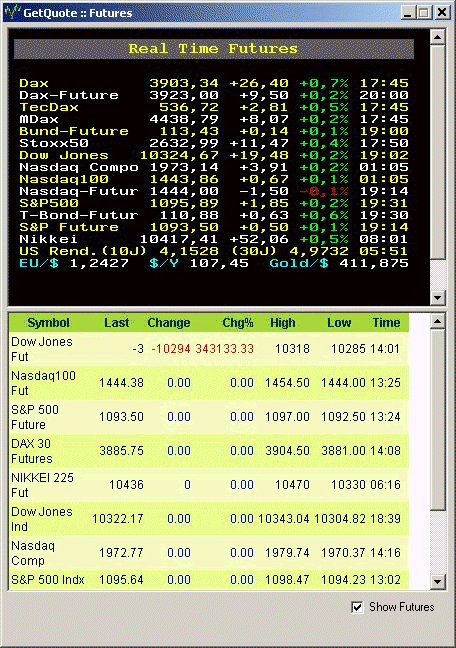This screenshot has width=456, height=648.
Task: Click the down arrow of the quotes table scrollbar
Action: [x=437, y=581]
